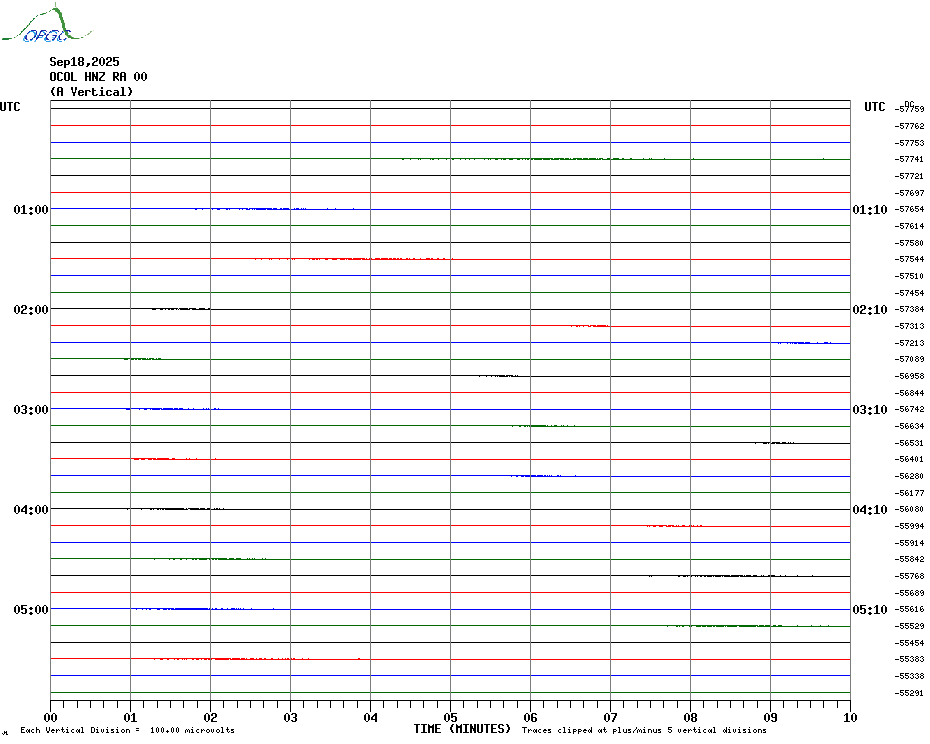Click minute mark 06 on time axis
Image resolution: width=930 pixels, height=744 pixels.
pos(531,718)
